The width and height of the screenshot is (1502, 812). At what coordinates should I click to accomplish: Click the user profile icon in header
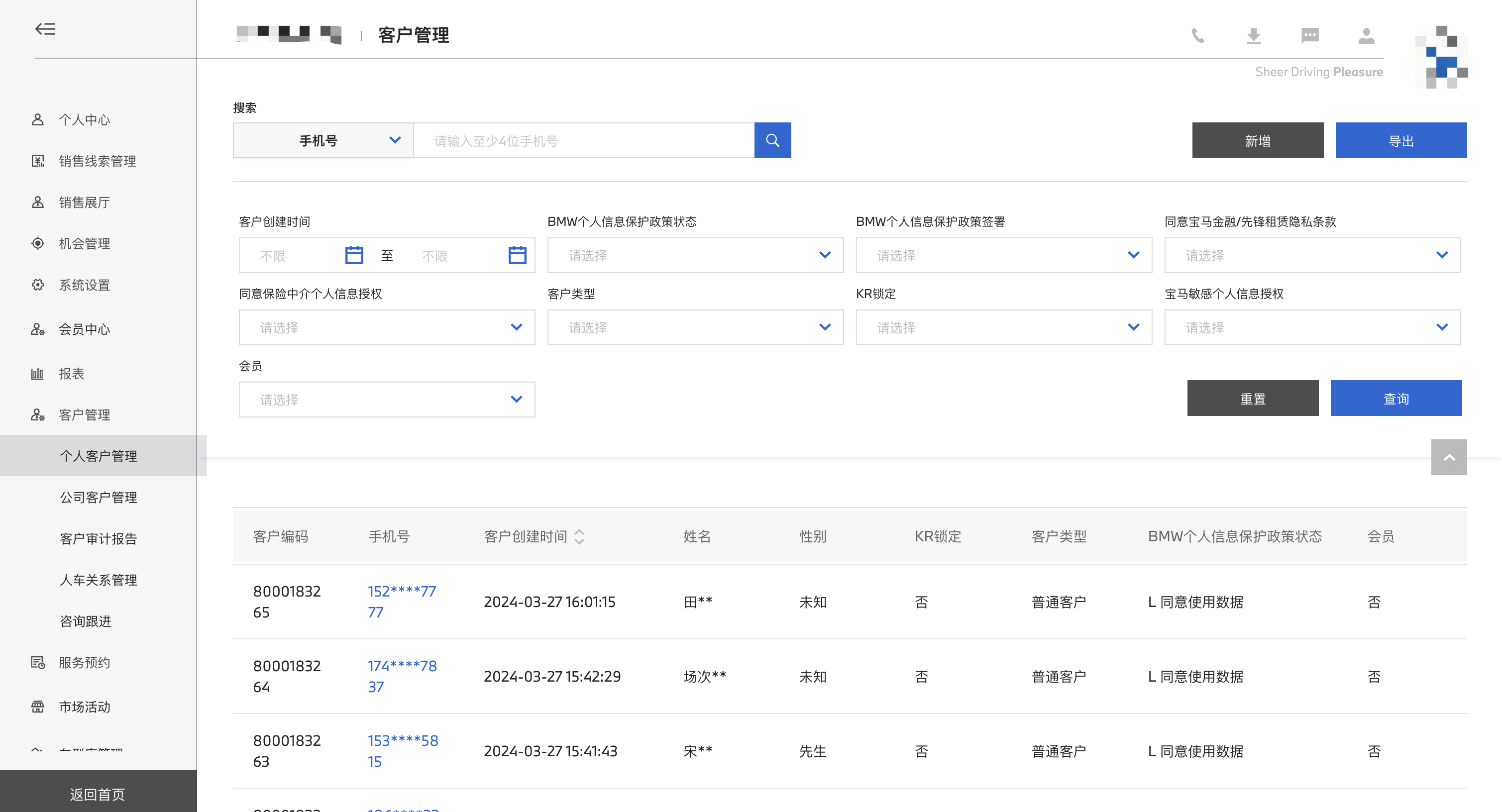[1366, 36]
